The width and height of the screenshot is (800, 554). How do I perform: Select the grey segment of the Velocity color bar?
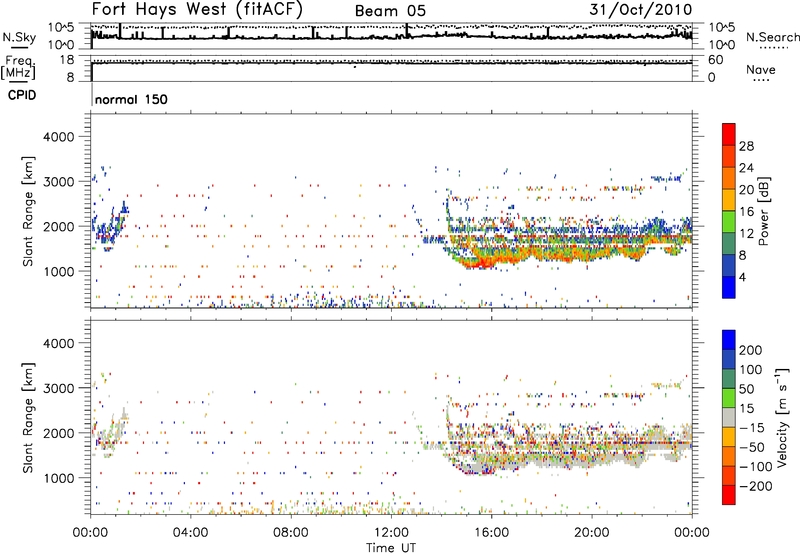[x=729, y=418]
